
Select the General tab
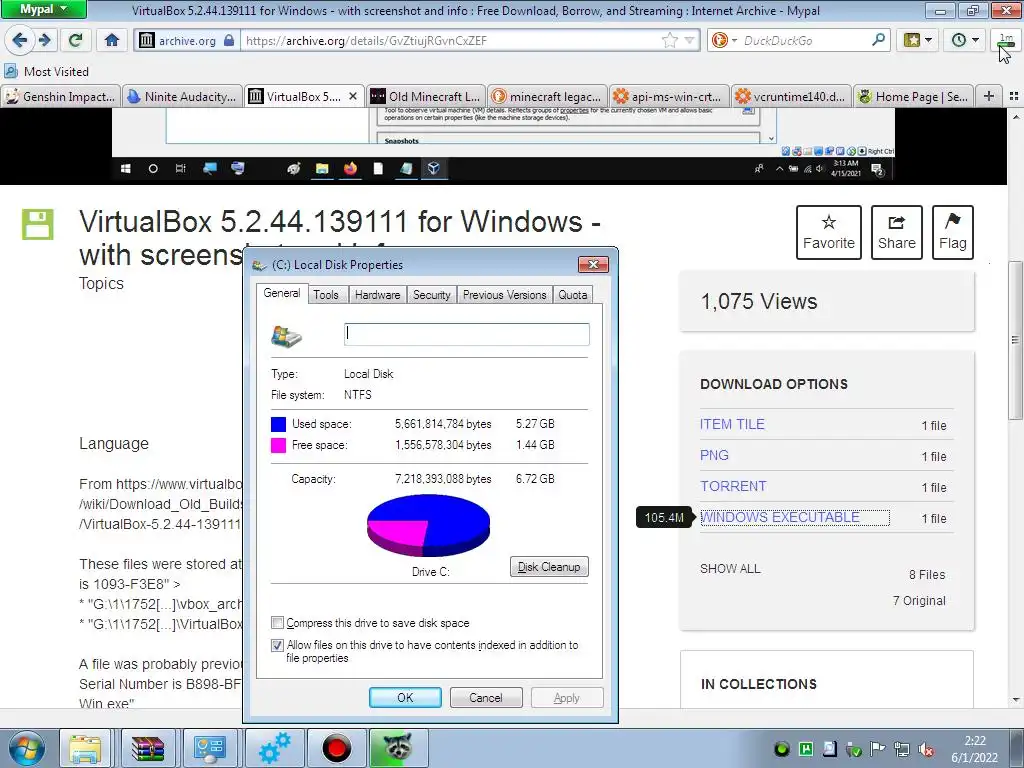click(281, 293)
